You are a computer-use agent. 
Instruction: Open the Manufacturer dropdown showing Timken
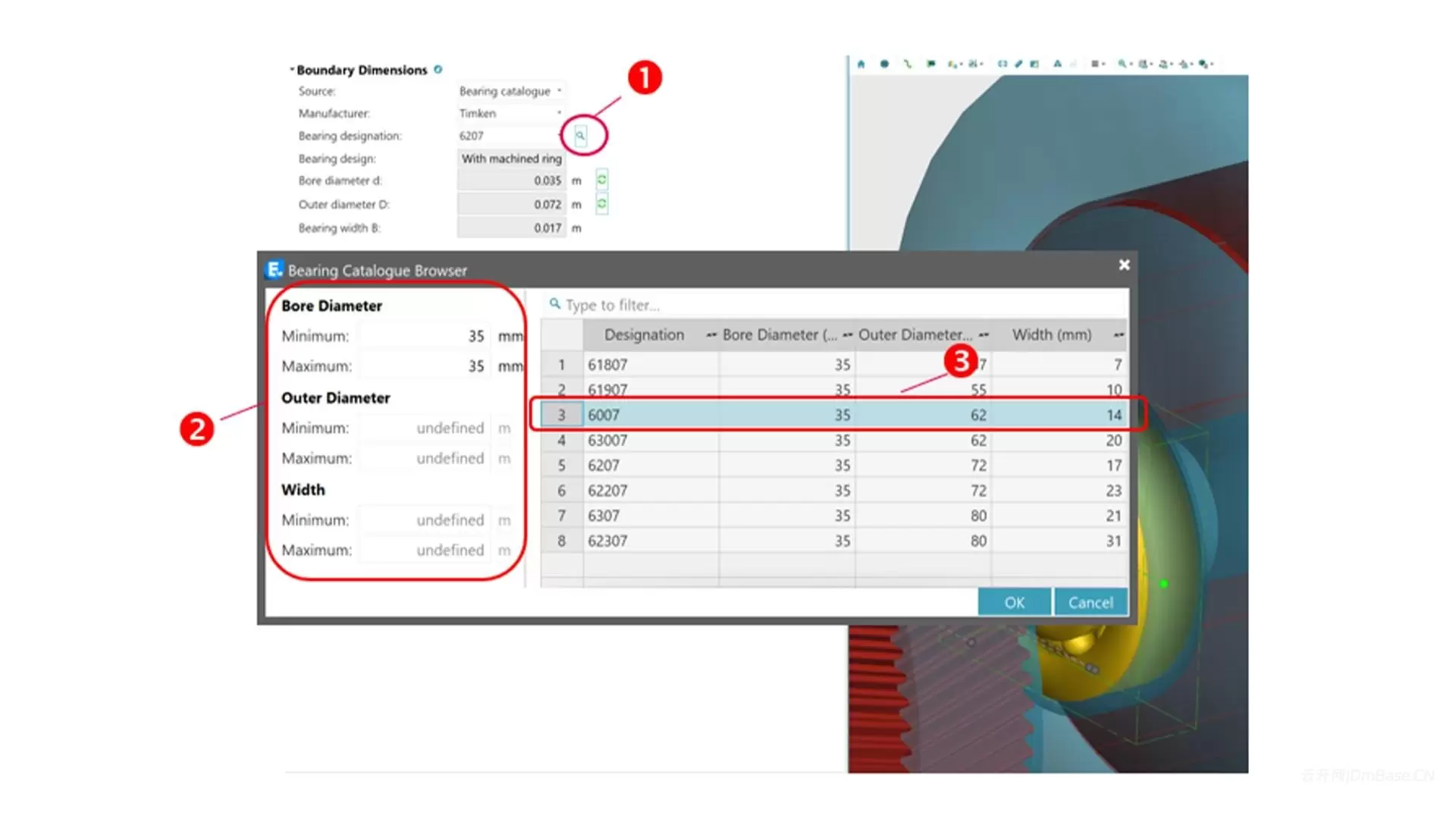coord(512,113)
